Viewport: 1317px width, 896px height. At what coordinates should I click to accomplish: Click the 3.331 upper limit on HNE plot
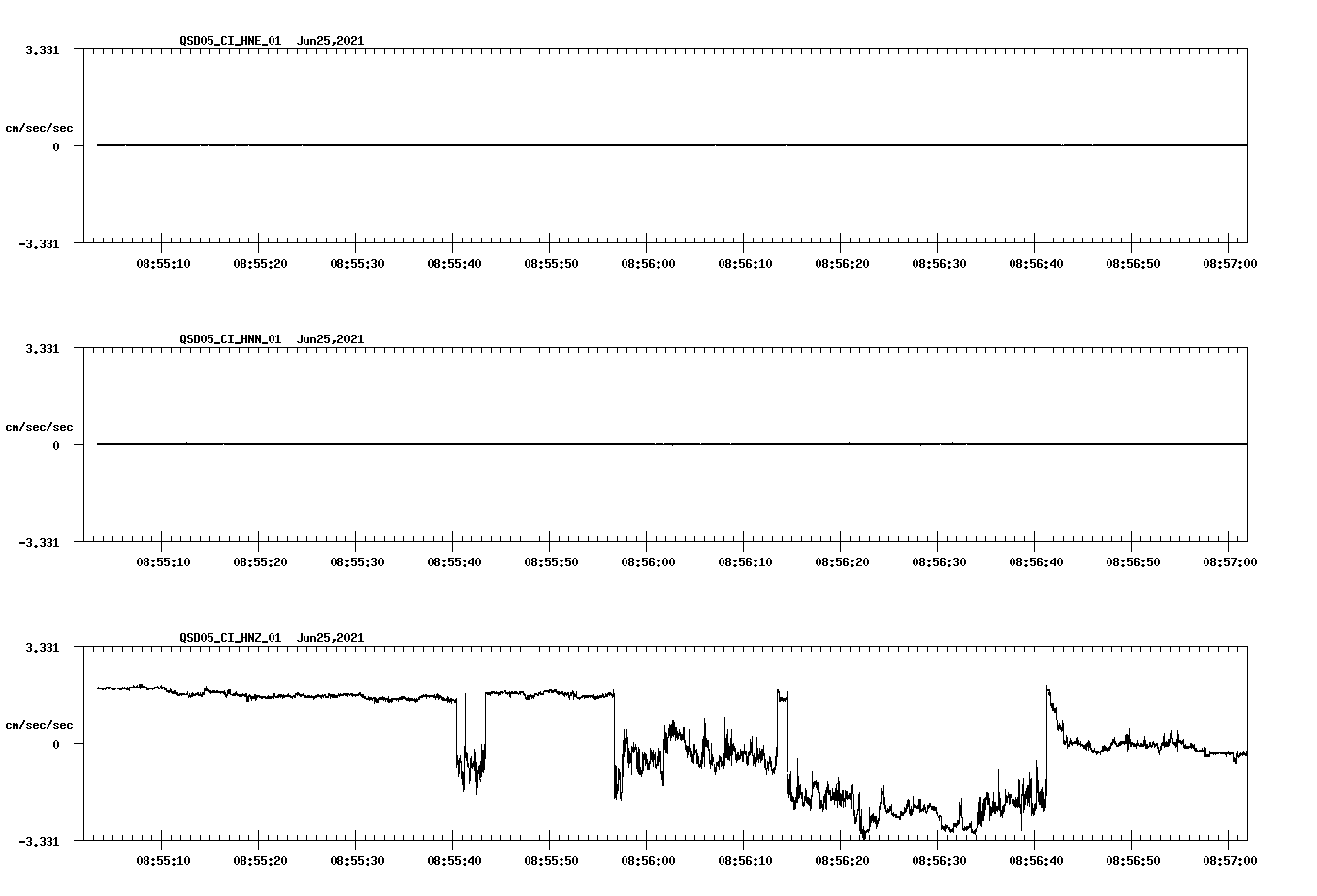pyautogui.click(x=42, y=49)
